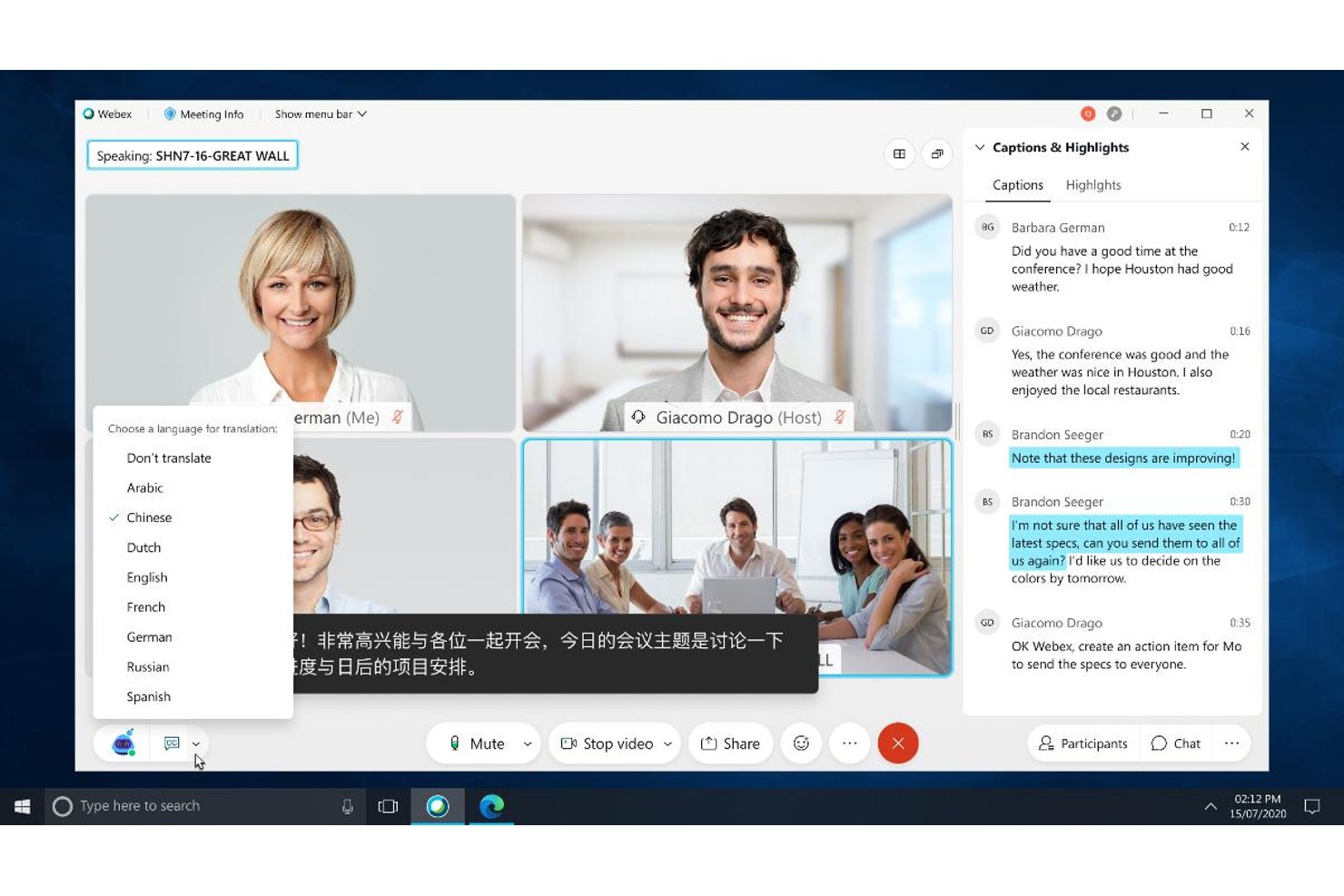The image size is (1344, 896).
Task: Click the Webex taskbar icon
Action: (x=438, y=806)
